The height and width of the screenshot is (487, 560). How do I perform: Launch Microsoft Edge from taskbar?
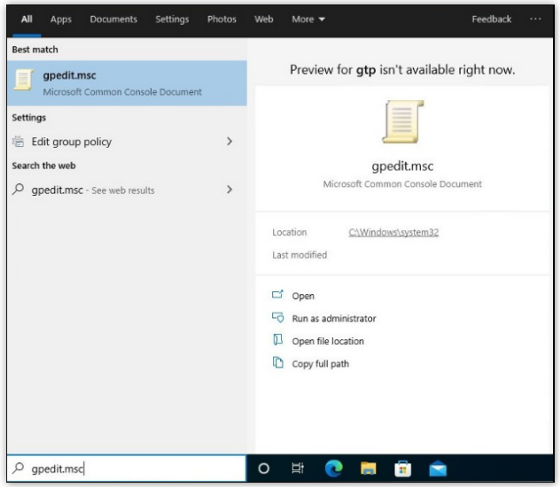pyautogui.click(x=334, y=468)
